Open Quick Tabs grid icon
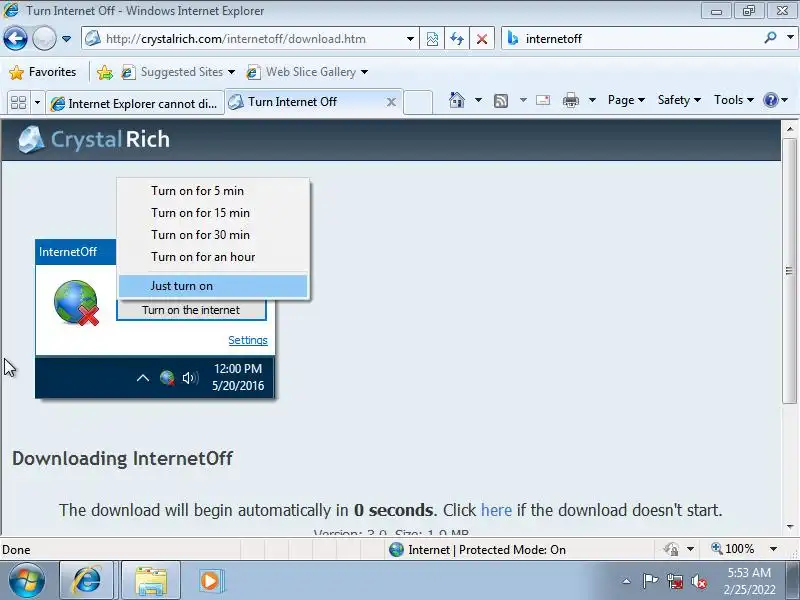The image size is (800, 600). coord(18,103)
